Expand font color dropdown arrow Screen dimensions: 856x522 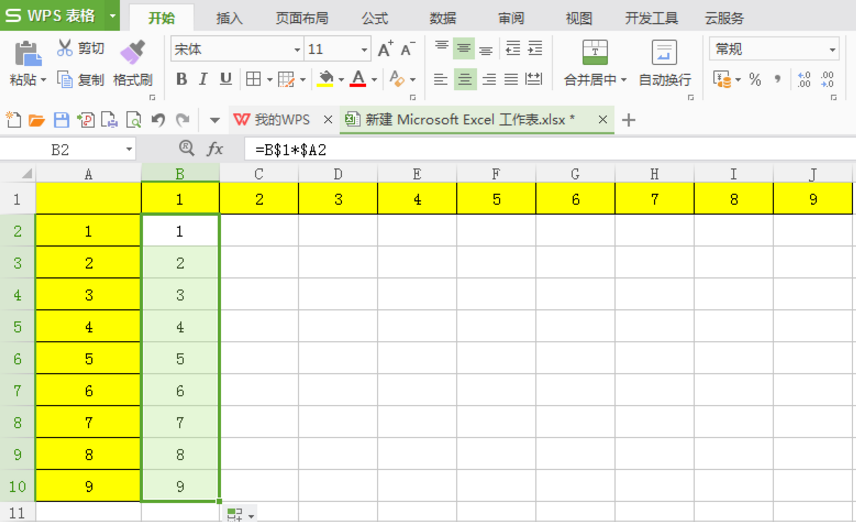point(374,80)
